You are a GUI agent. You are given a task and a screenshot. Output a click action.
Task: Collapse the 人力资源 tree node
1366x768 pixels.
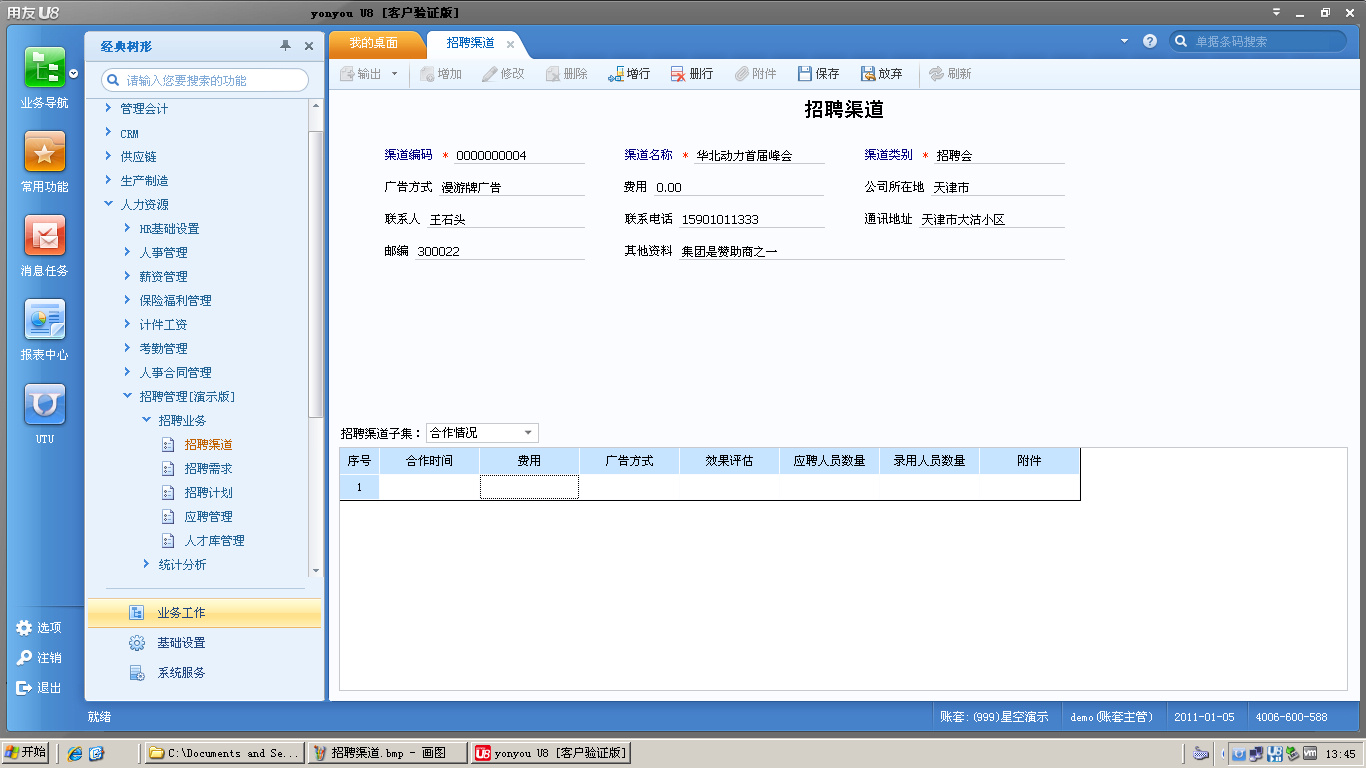click(108, 204)
